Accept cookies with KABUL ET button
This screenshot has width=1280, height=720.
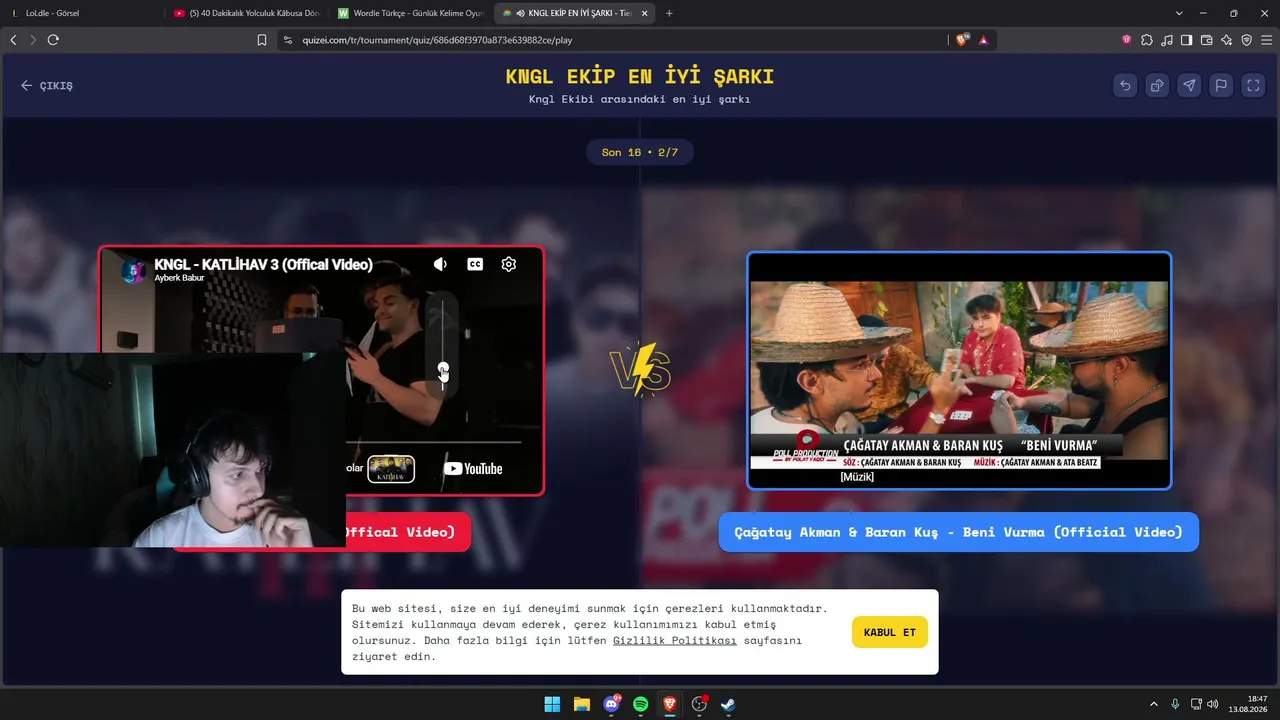(x=889, y=632)
